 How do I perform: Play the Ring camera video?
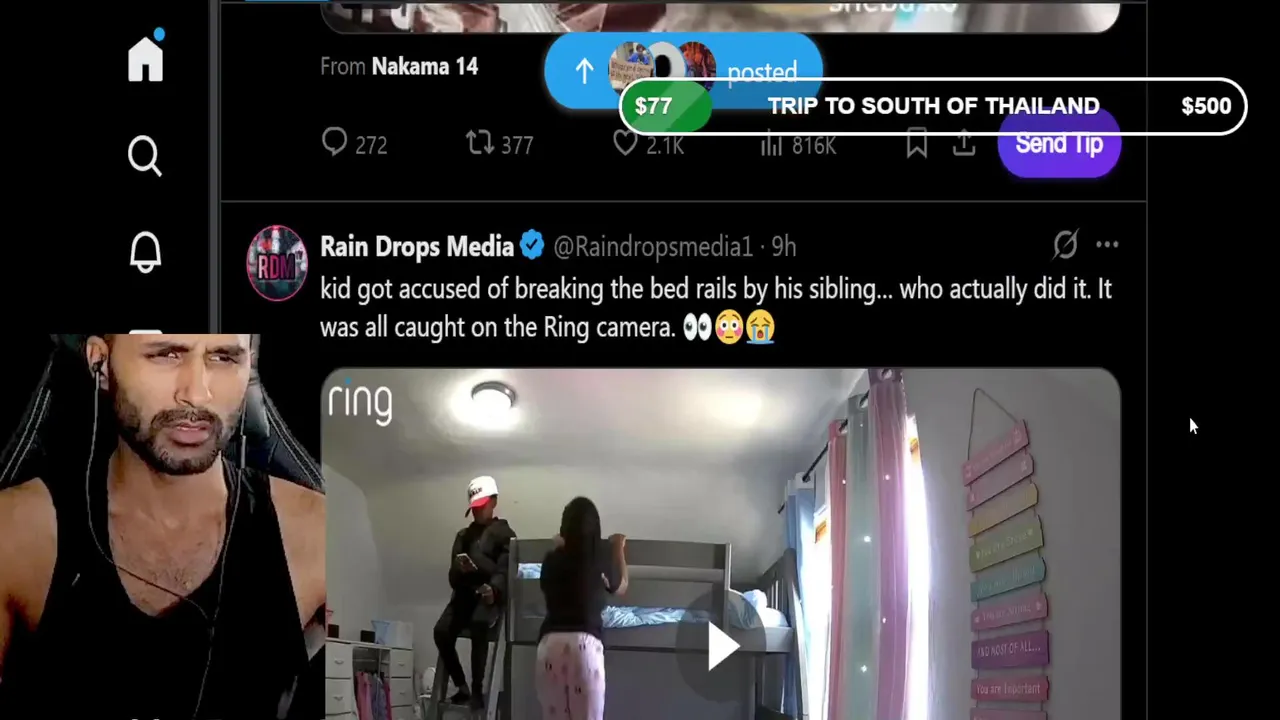[x=722, y=648]
